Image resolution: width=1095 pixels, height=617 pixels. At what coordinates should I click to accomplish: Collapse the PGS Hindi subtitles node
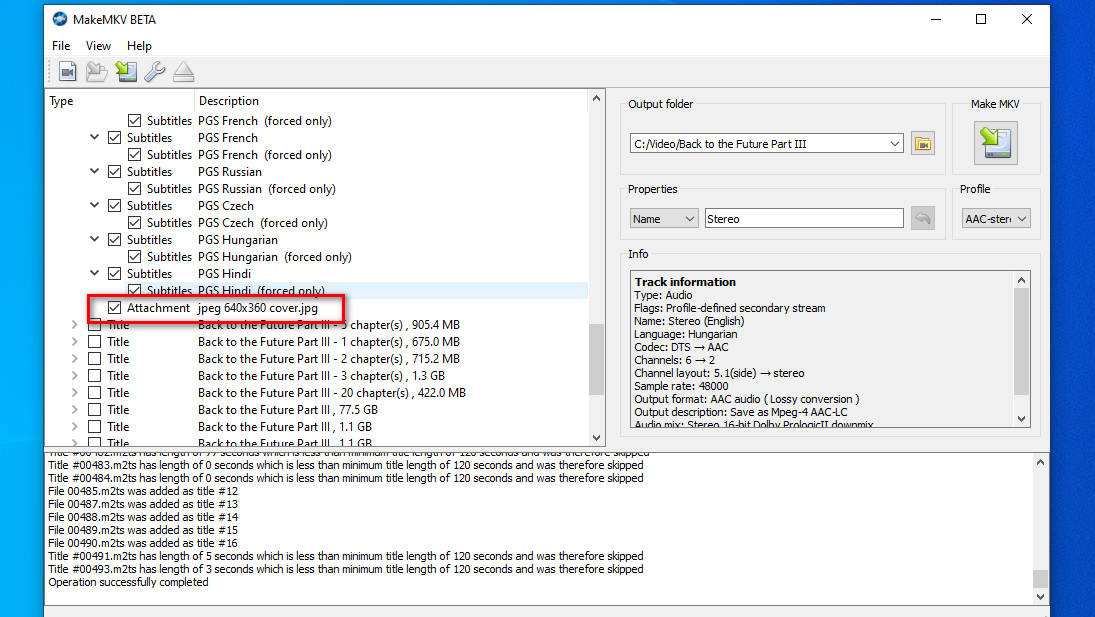pyautogui.click(x=94, y=274)
